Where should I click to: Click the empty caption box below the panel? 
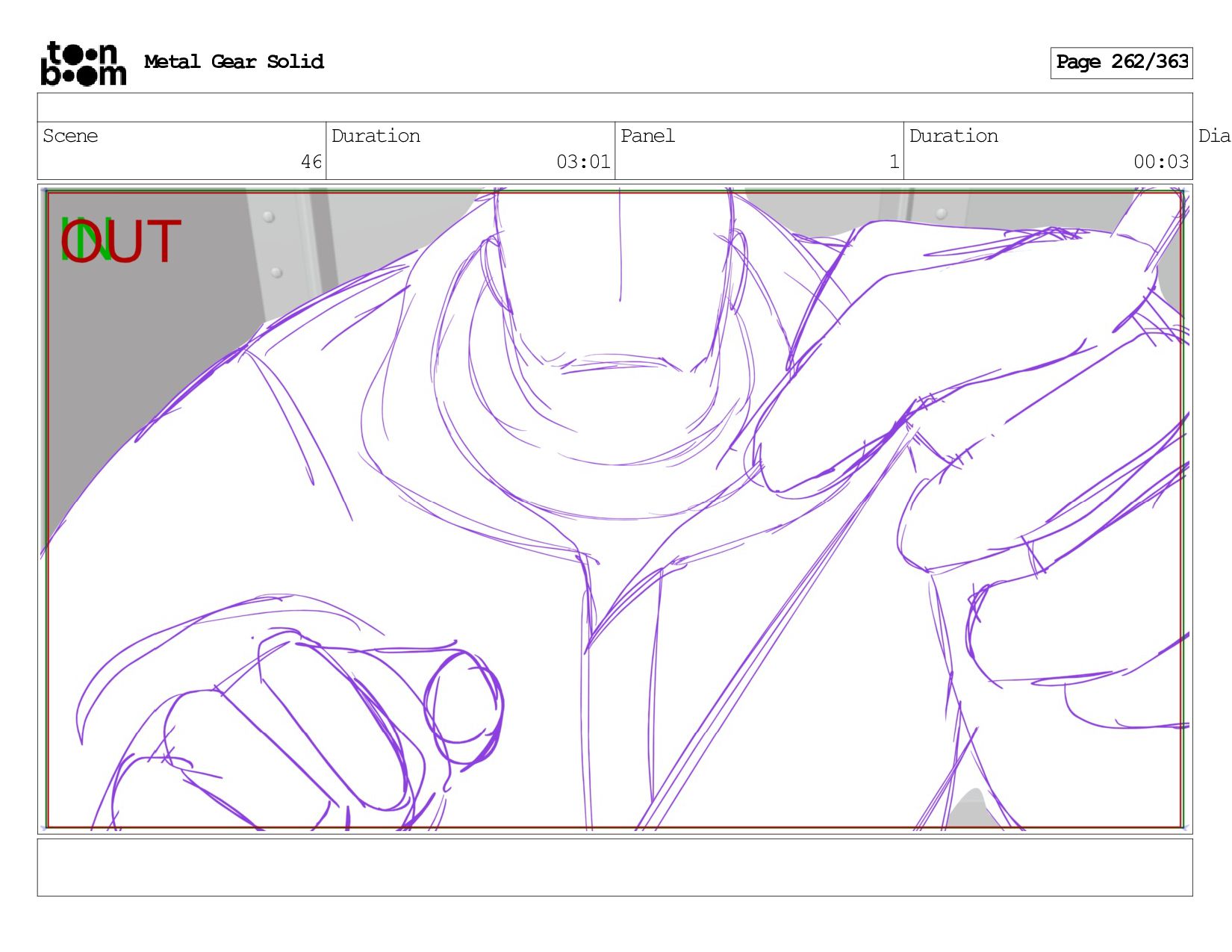pos(615,867)
